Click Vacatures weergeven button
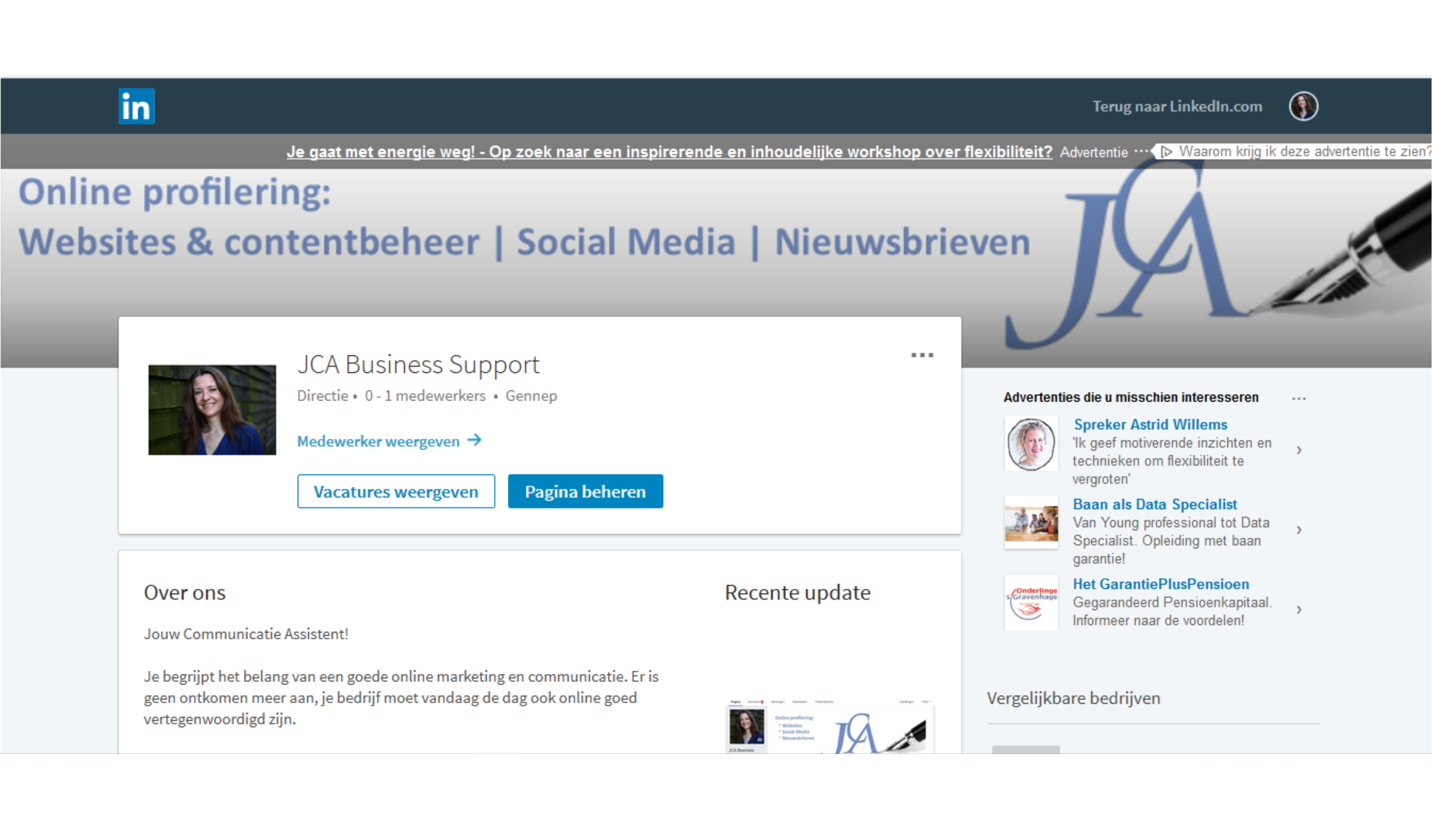 tap(395, 491)
